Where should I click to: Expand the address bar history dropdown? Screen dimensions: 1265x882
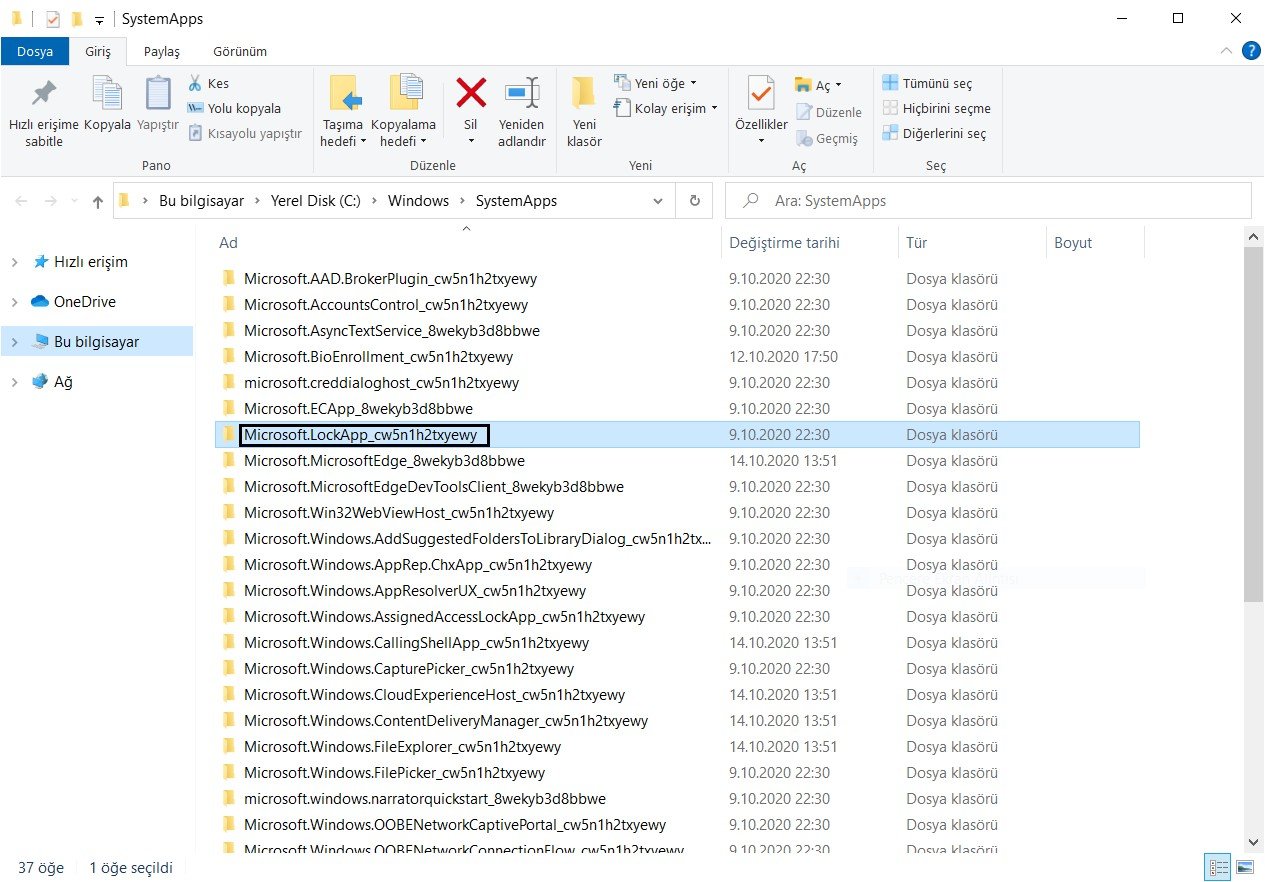(658, 201)
